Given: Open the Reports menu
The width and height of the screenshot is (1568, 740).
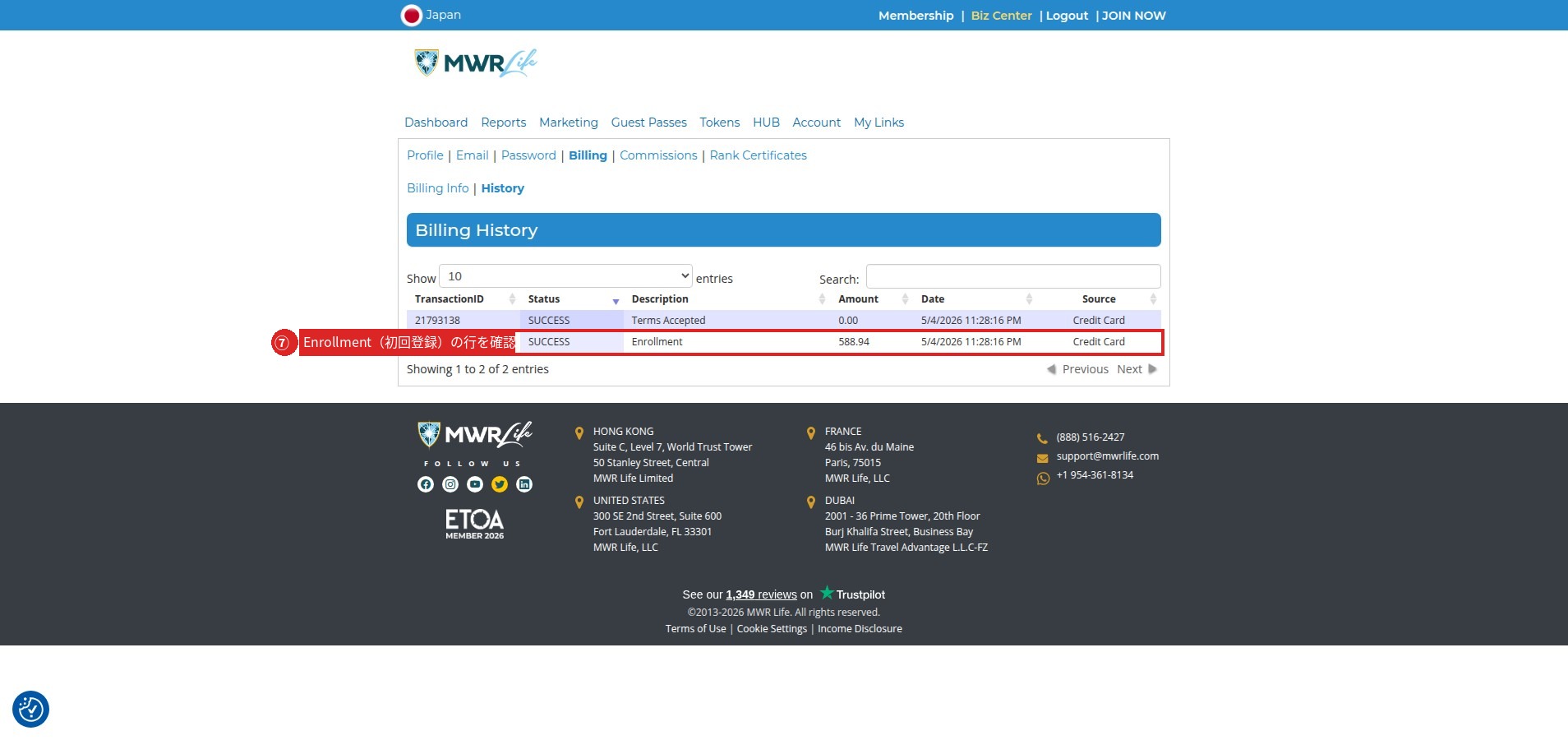Looking at the screenshot, I should click(503, 123).
